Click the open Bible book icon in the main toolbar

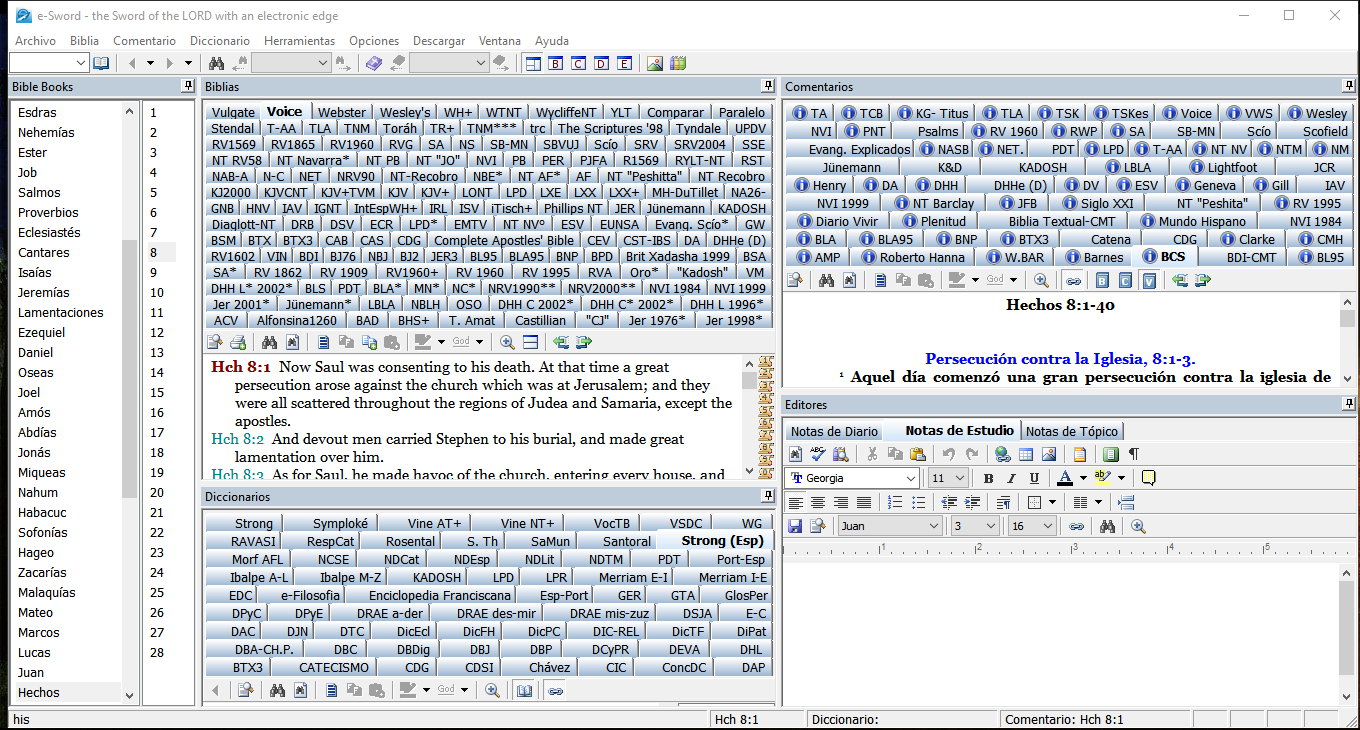[x=101, y=63]
